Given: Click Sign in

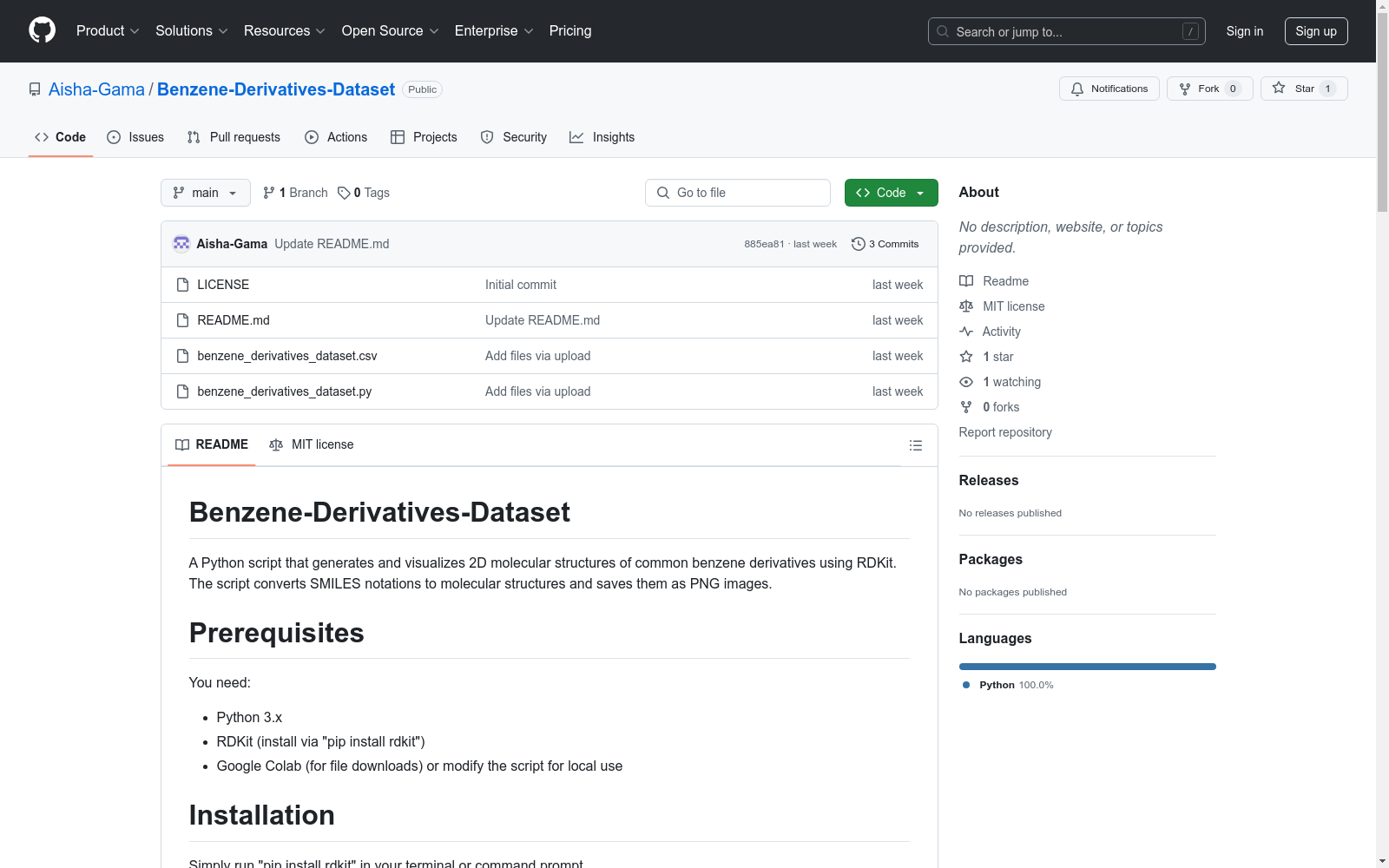Looking at the screenshot, I should coord(1245,31).
